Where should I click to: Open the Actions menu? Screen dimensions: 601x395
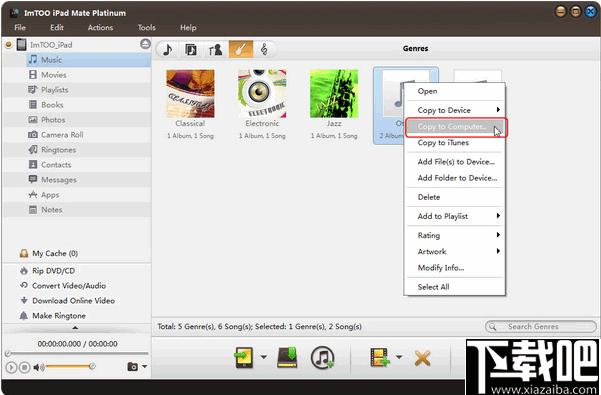pyautogui.click(x=100, y=28)
